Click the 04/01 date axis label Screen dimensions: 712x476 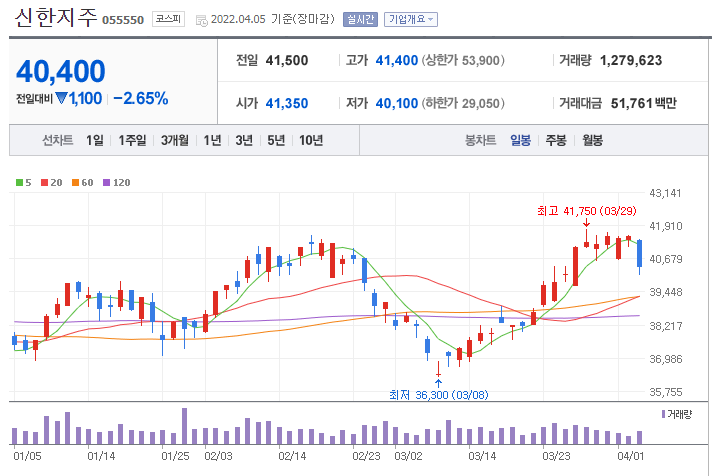click(630, 456)
